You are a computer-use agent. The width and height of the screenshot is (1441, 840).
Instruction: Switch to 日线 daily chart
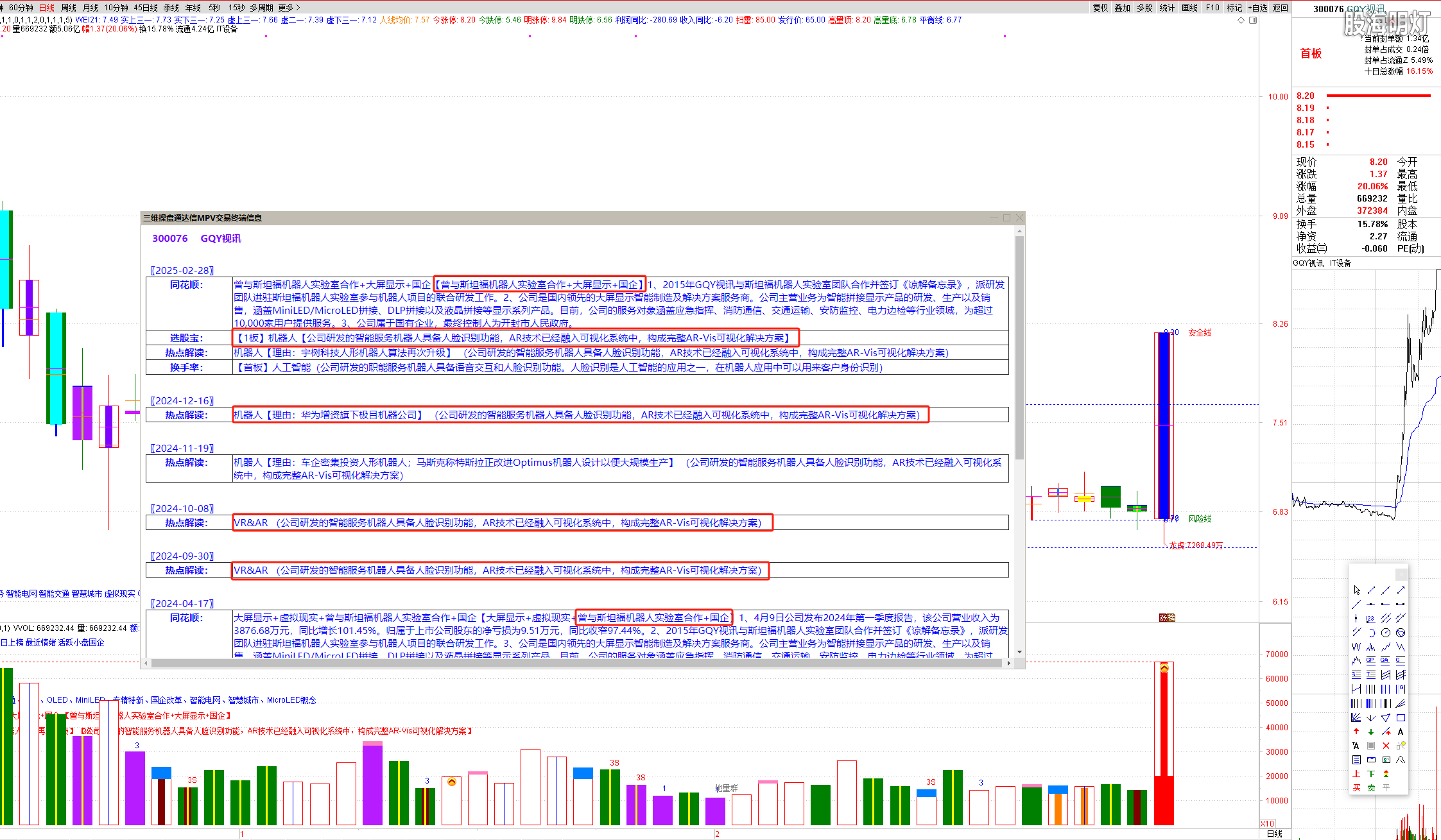[47, 8]
